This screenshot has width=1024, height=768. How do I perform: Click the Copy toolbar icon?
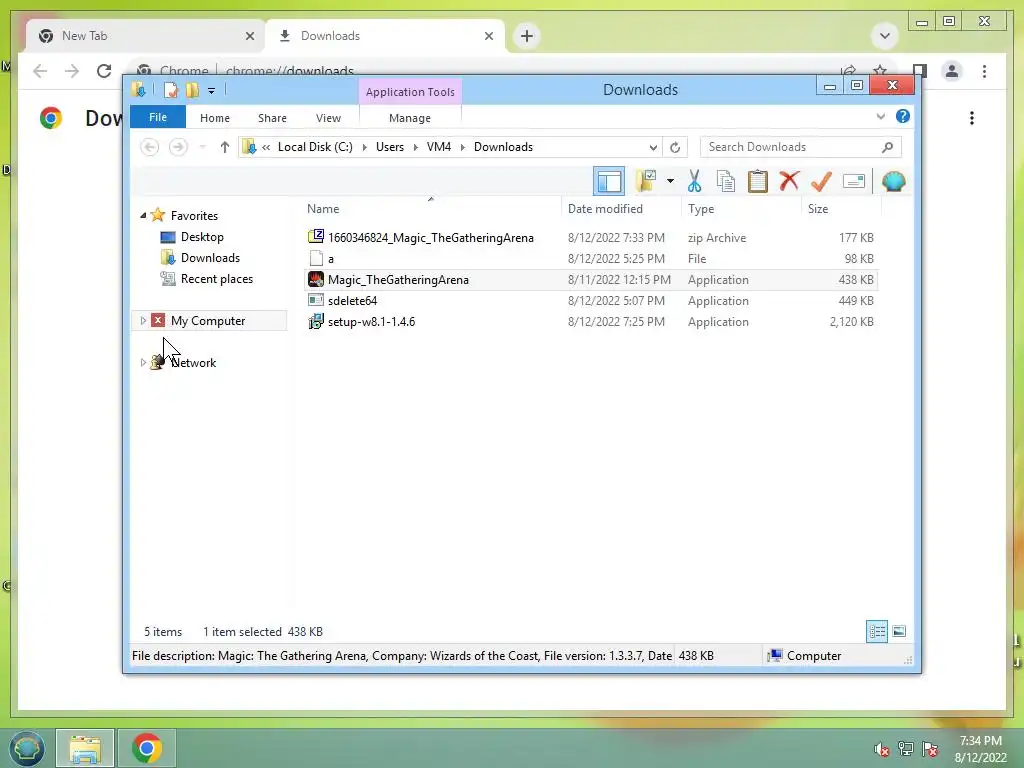(x=726, y=181)
